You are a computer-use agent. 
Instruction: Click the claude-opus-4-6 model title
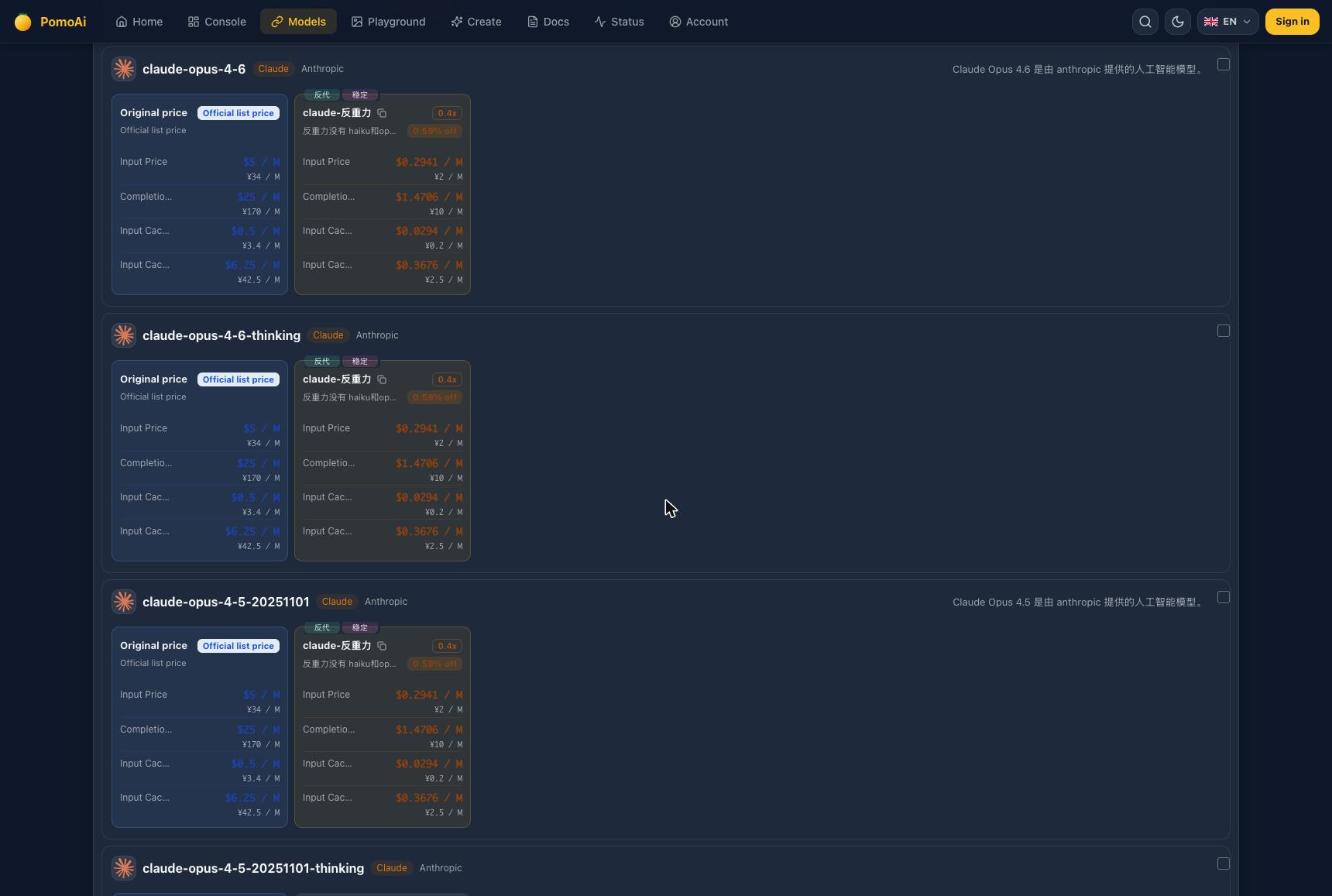(194, 69)
